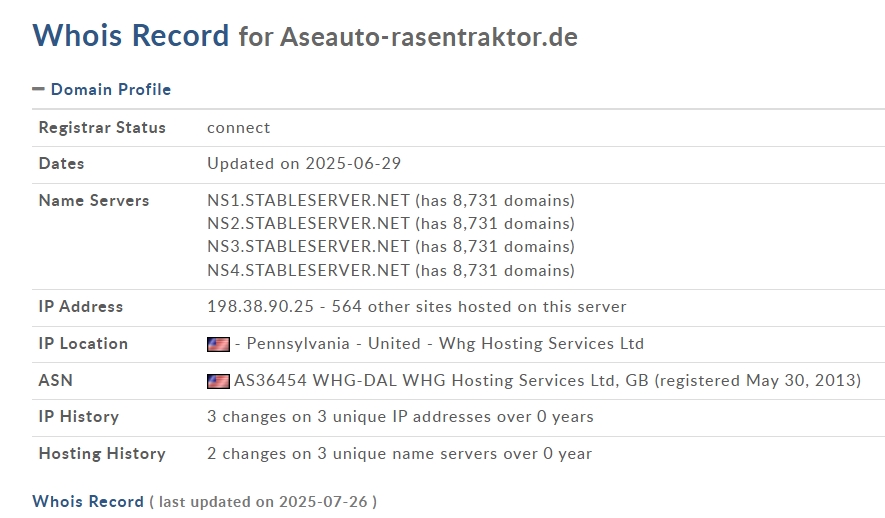Screen dimensions: 885x518
Task: Click 564 other sites hosted on this server
Action: click(x=479, y=306)
